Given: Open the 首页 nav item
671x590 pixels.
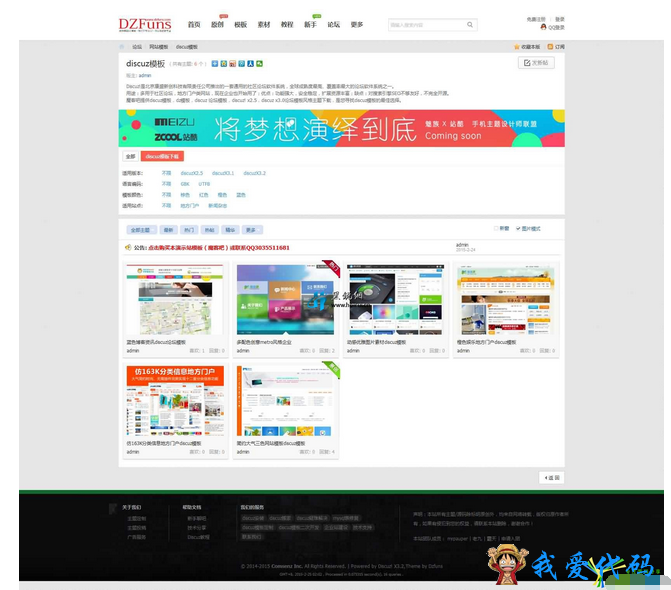Looking at the screenshot, I should (194, 25).
